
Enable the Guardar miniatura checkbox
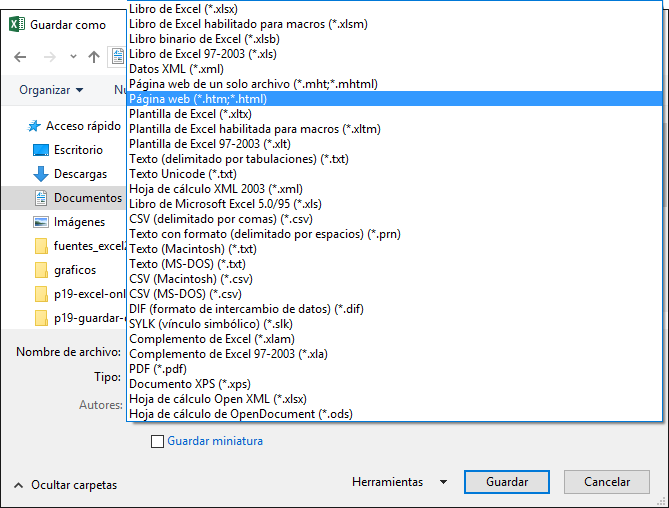tap(157, 441)
